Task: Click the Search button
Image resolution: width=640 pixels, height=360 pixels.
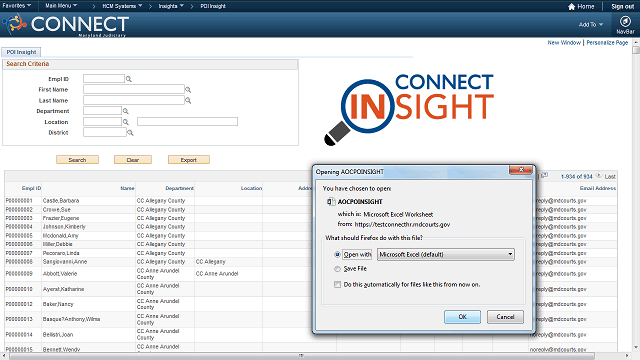Action: click(x=77, y=160)
